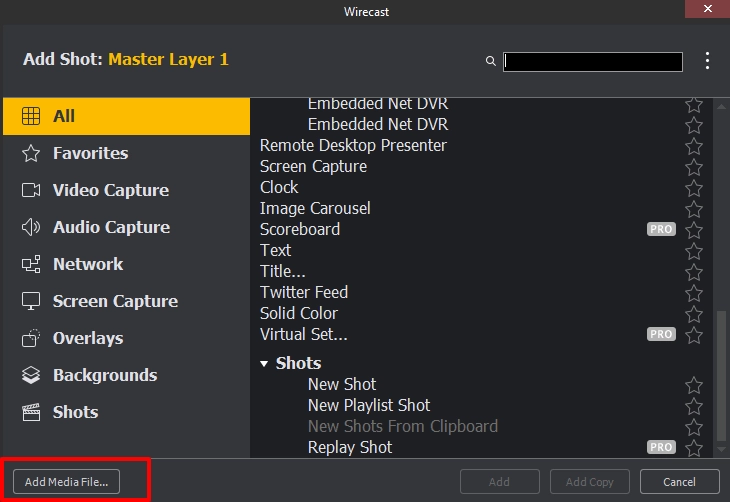Image resolution: width=730 pixels, height=502 pixels.
Task: Open the three-dot options menu
Action: pyautogui.click(x=707, y=61)
